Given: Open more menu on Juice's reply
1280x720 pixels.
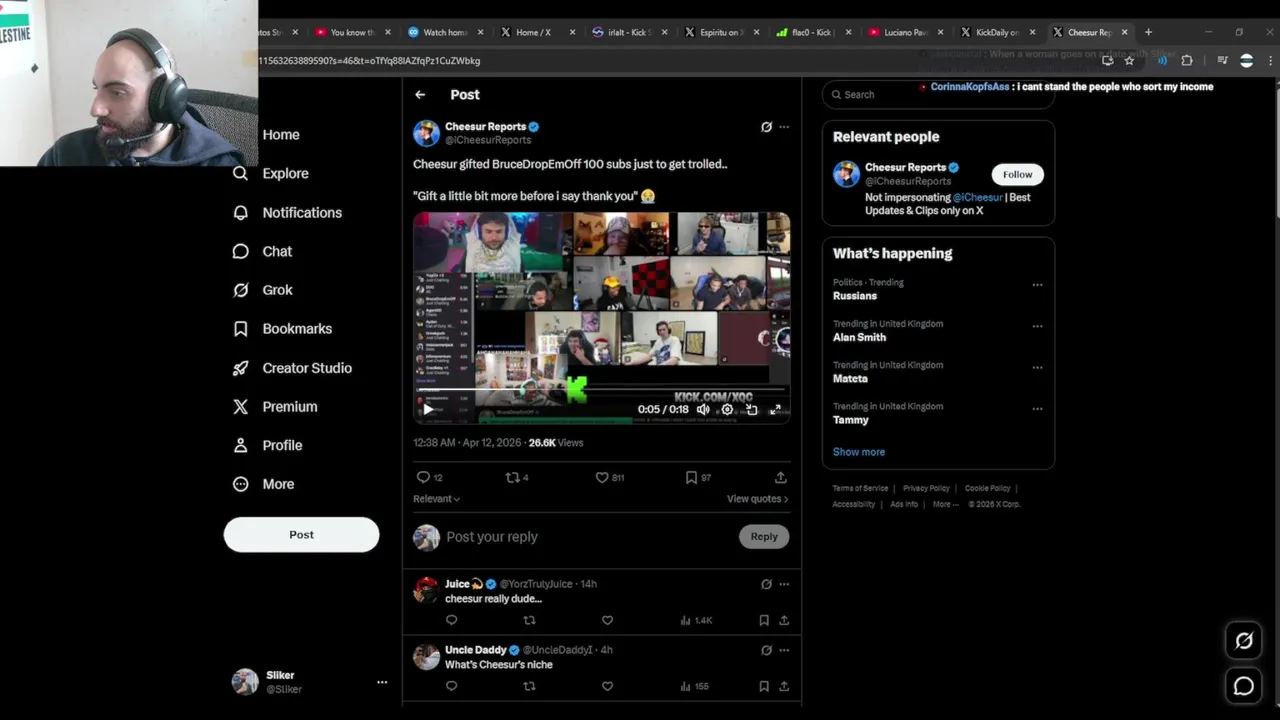Looking at the screenshot, I should (784, 584).
